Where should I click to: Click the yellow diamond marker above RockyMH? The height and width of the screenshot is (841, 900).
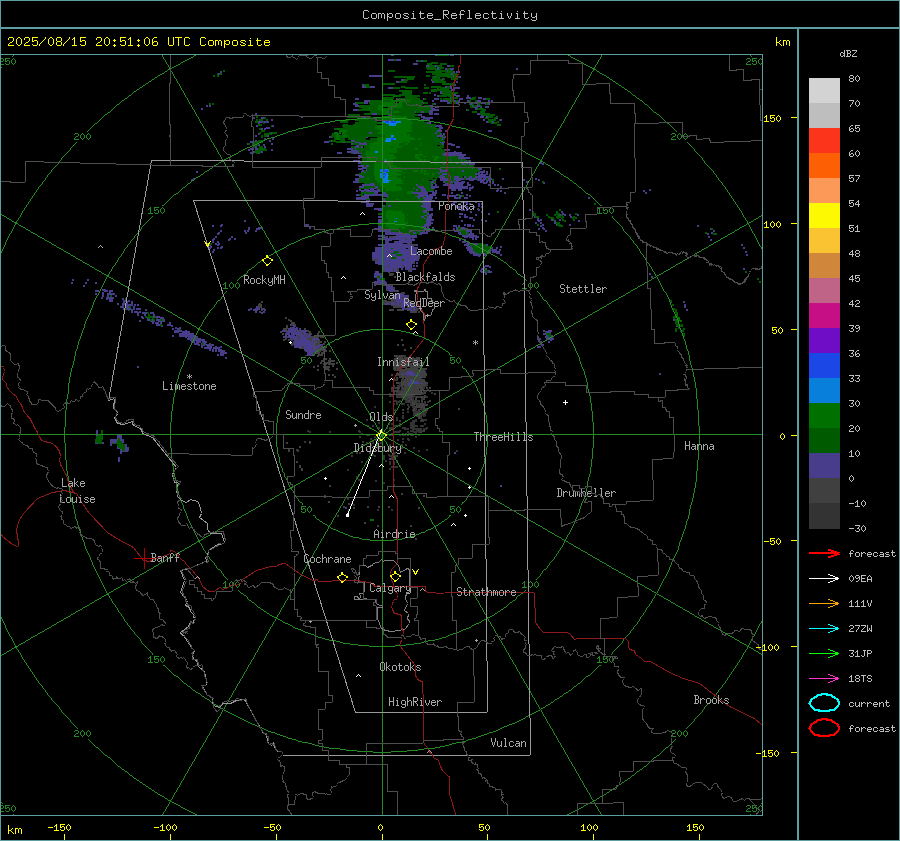(x=267, y=261)
